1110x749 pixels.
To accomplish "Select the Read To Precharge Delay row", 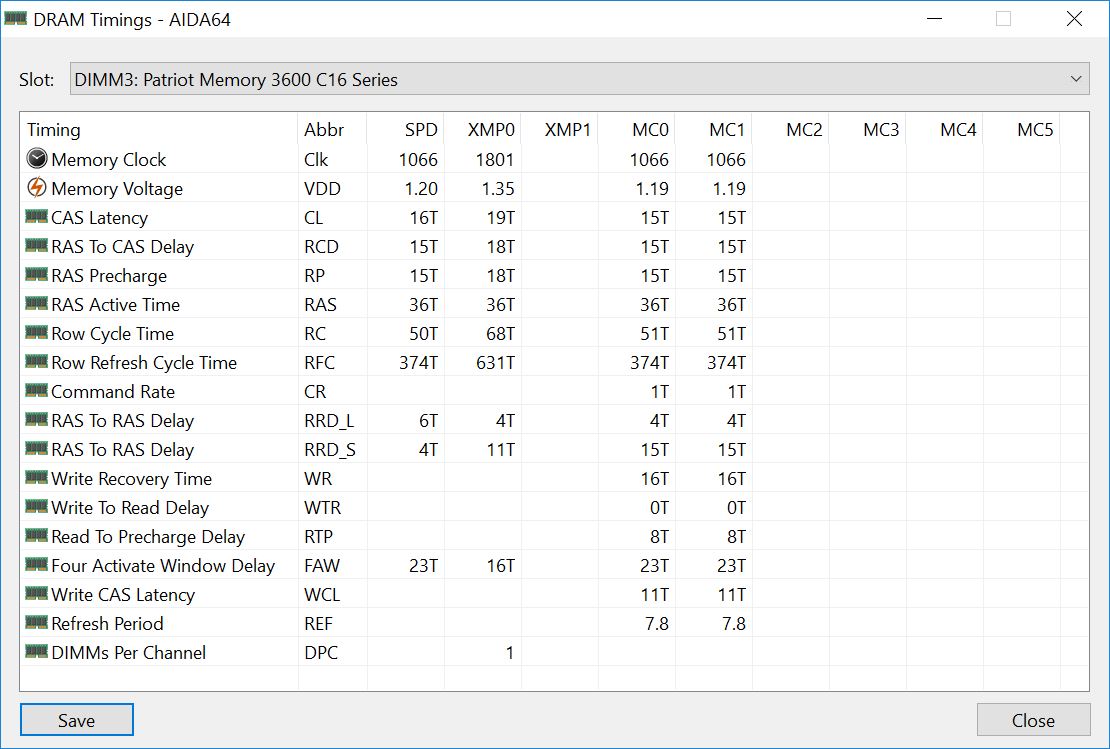I will (x=148, y=537).
